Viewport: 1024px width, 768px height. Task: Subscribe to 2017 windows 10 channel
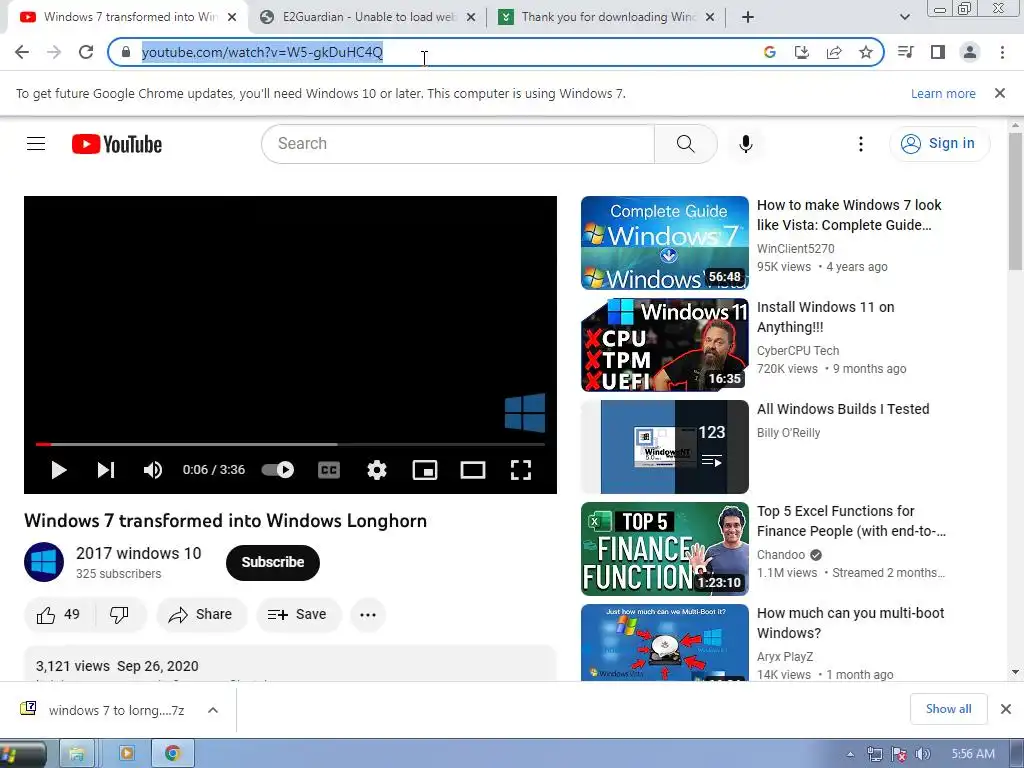tap(273, 562)
